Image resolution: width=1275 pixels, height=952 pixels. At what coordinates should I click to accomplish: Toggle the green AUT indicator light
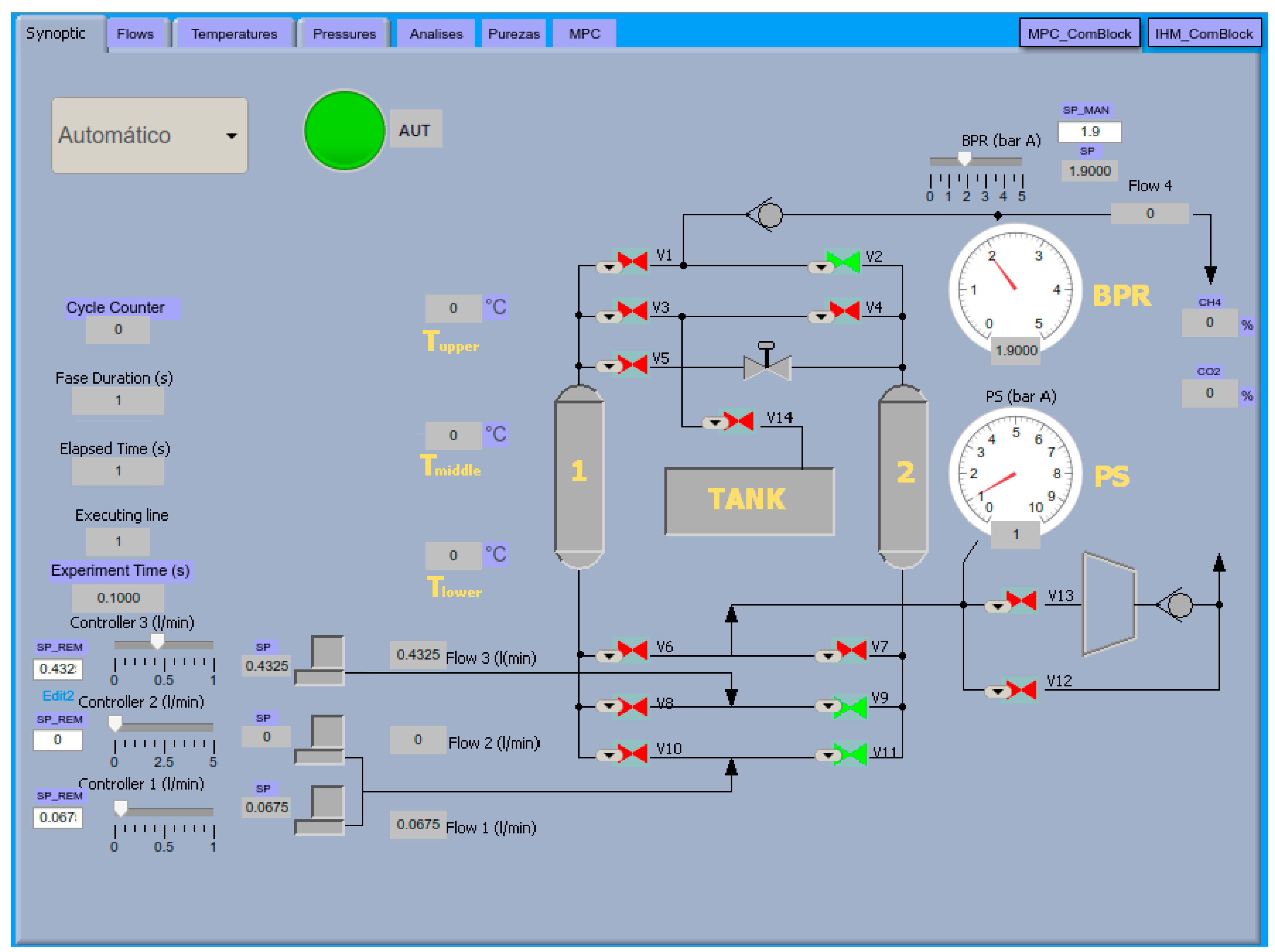coord(344,131)
